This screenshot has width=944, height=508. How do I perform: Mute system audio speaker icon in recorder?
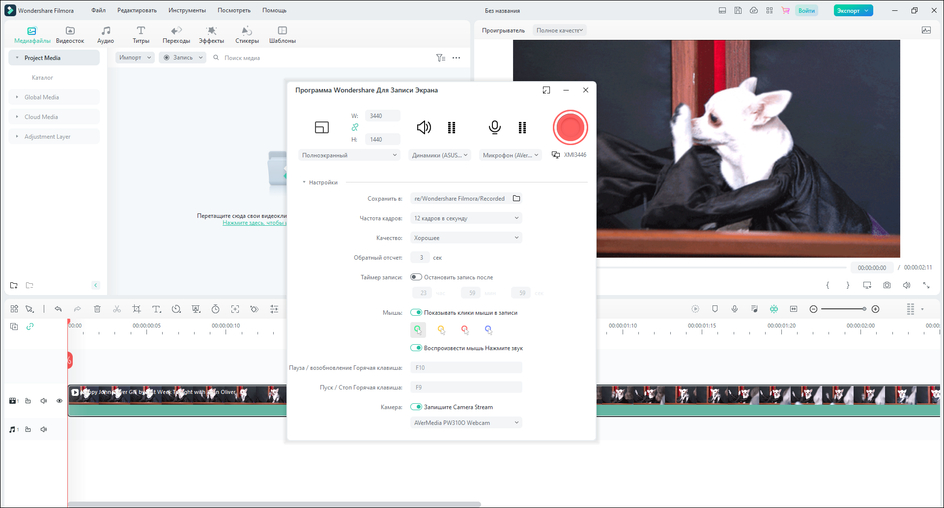point(424,127)
